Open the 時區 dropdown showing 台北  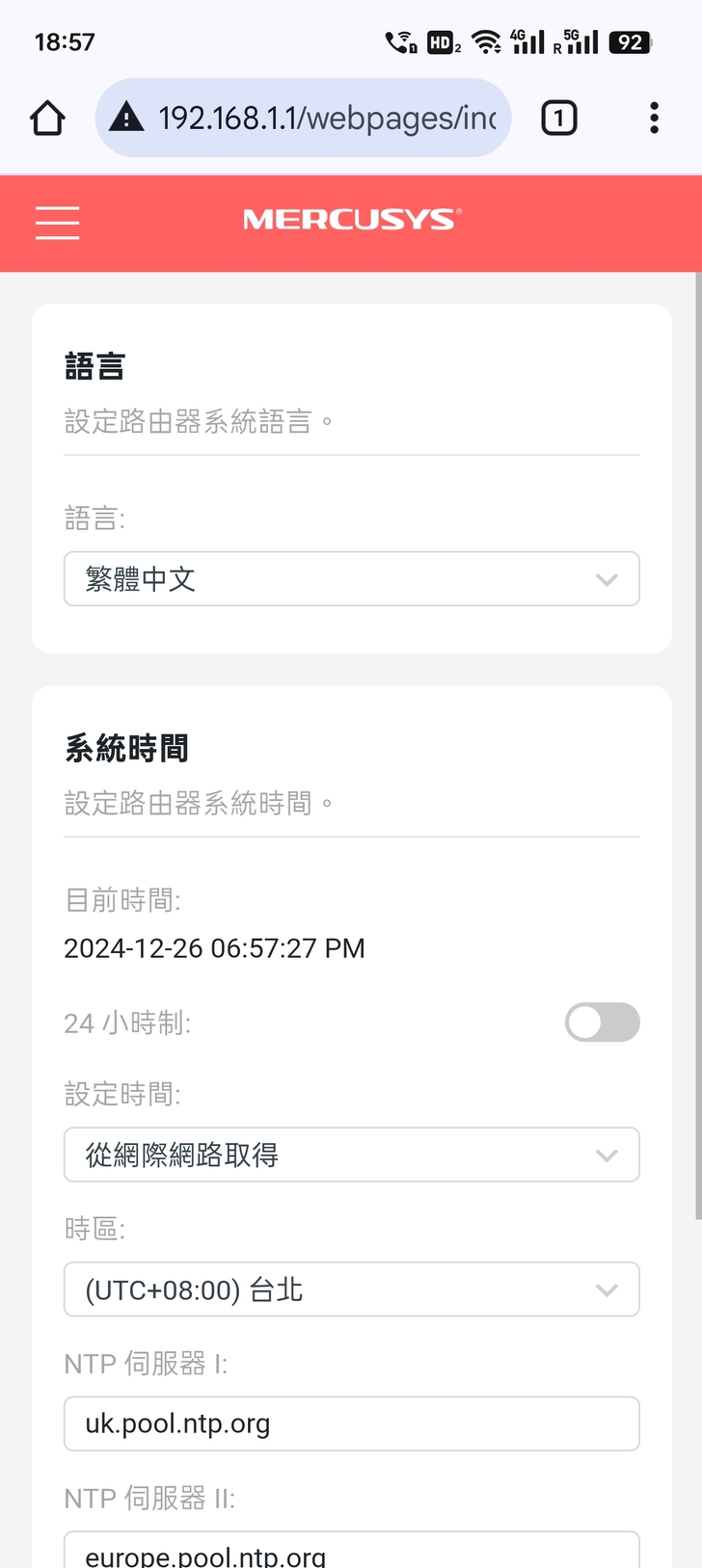(x=351, y=1289)
